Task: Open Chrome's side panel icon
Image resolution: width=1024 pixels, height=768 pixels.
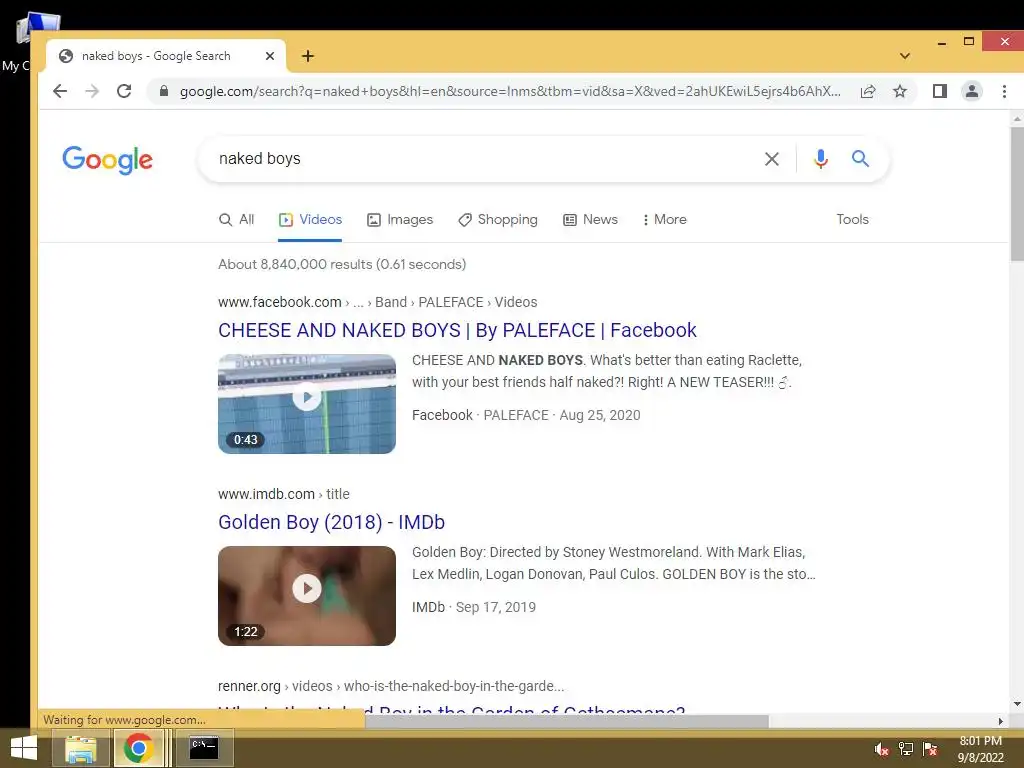Action: 940,91
